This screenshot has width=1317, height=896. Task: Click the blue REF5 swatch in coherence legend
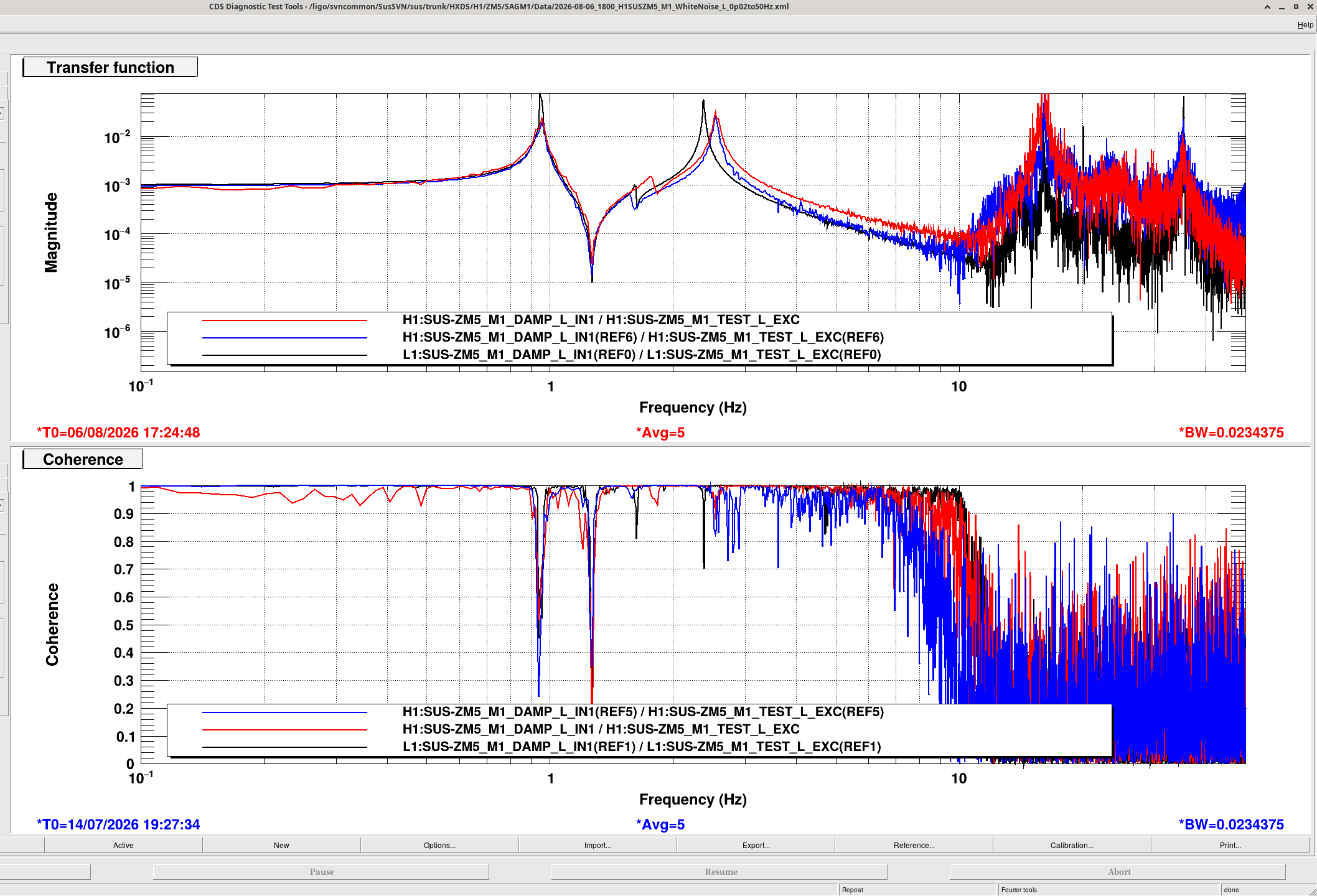click(x=284, y=712)
